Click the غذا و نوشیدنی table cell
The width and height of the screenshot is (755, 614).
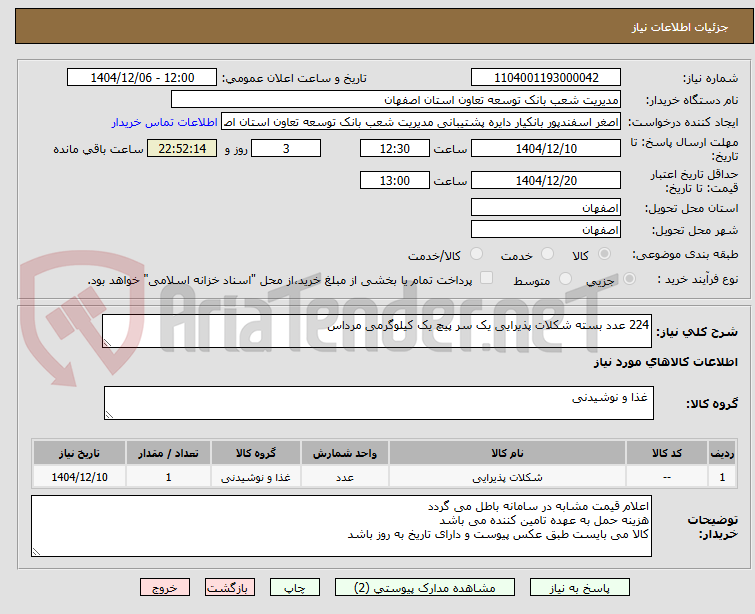[x=256, y=477]
